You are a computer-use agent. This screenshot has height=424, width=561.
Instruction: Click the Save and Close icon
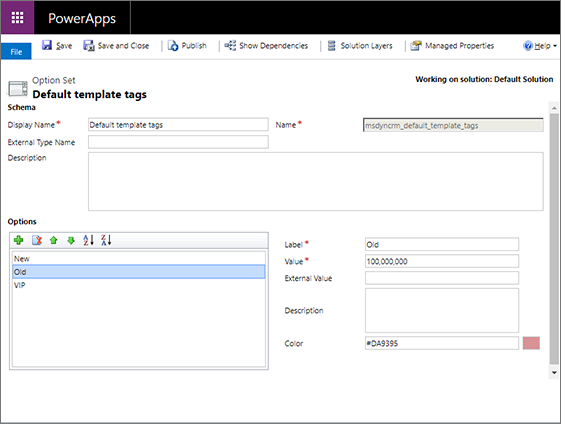tap(88, 45)
